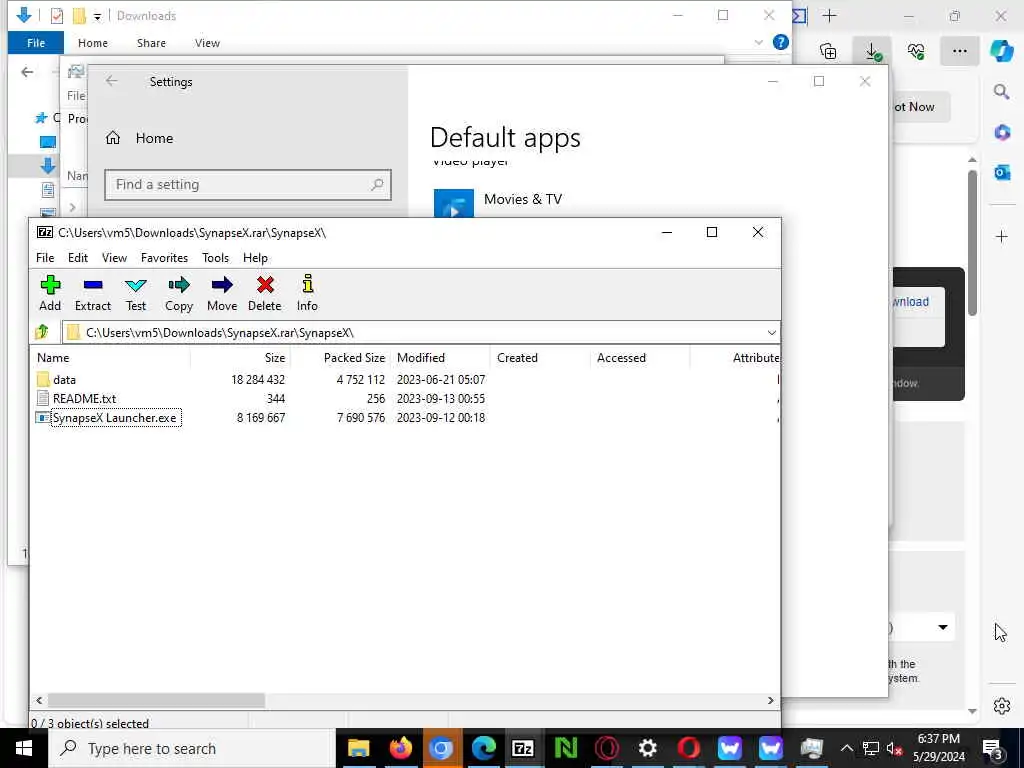
Task: Click the Explorer help question icon
Action: click(x=780, y=42)
